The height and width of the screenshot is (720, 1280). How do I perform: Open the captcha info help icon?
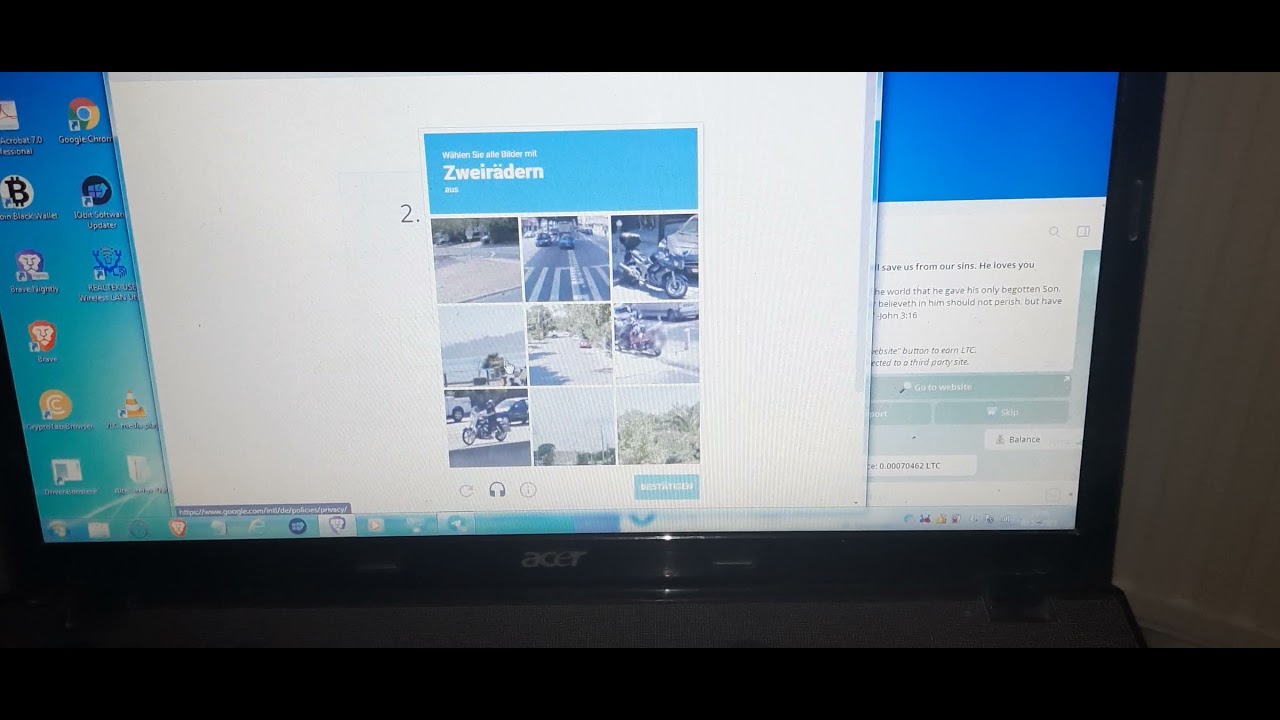pyautogui.click(x=528, y=490)
